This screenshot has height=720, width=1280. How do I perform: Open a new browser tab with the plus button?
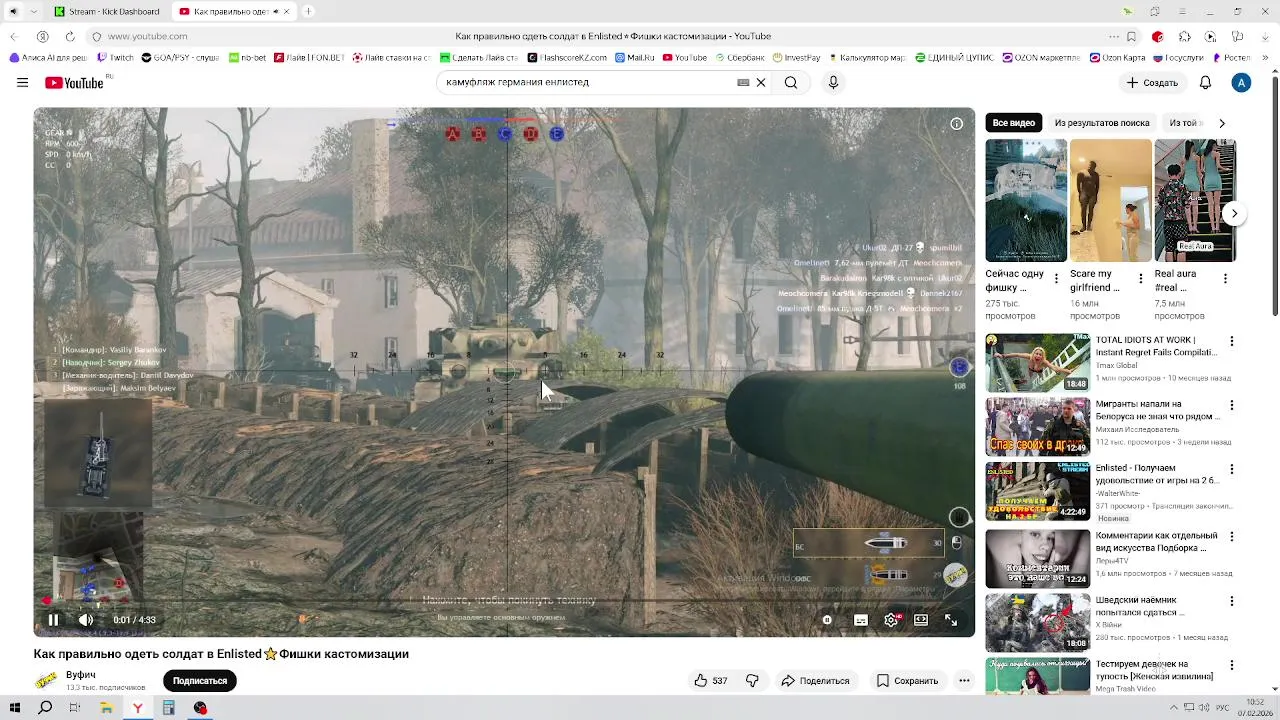pos(308,11)
